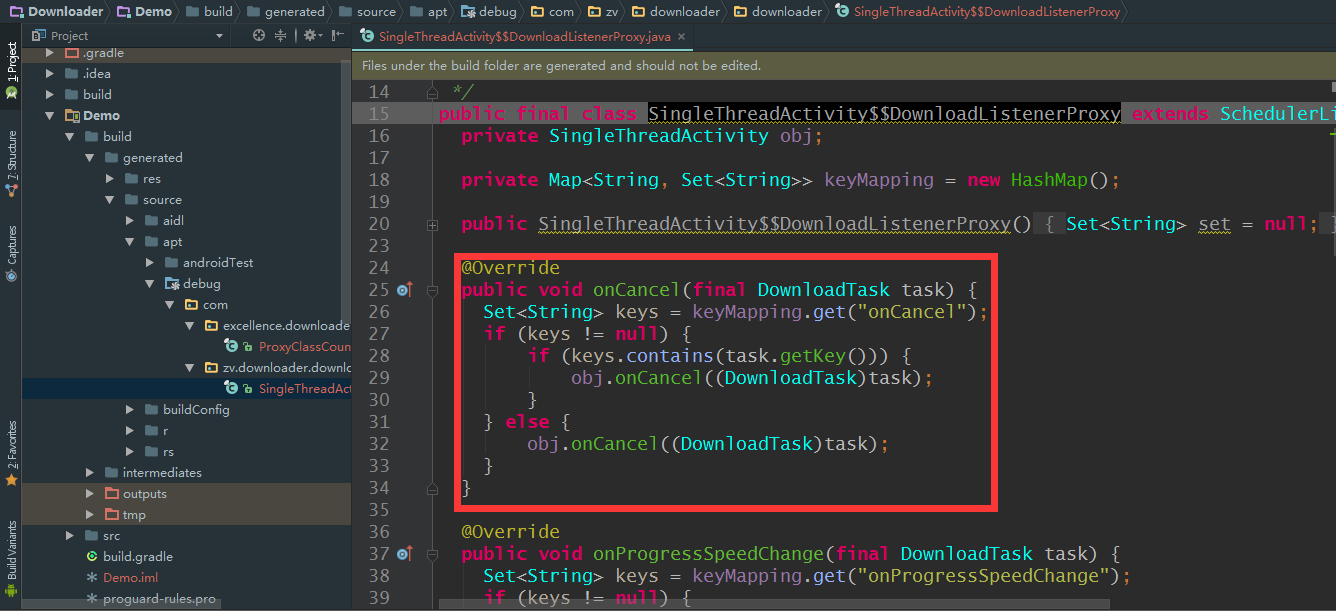1336x611 pixels.
Task: Expand the res folder arrow
Action: [109, 178]
